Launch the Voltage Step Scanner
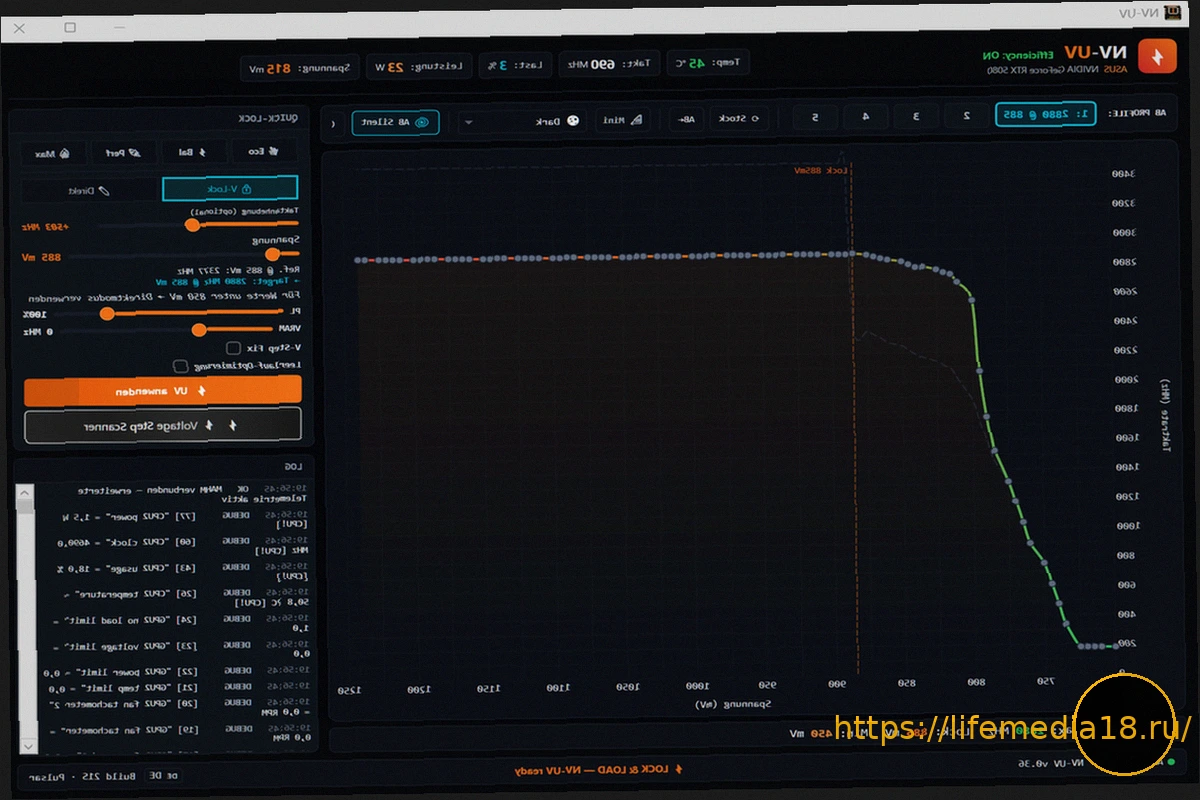 pos(163,425)
